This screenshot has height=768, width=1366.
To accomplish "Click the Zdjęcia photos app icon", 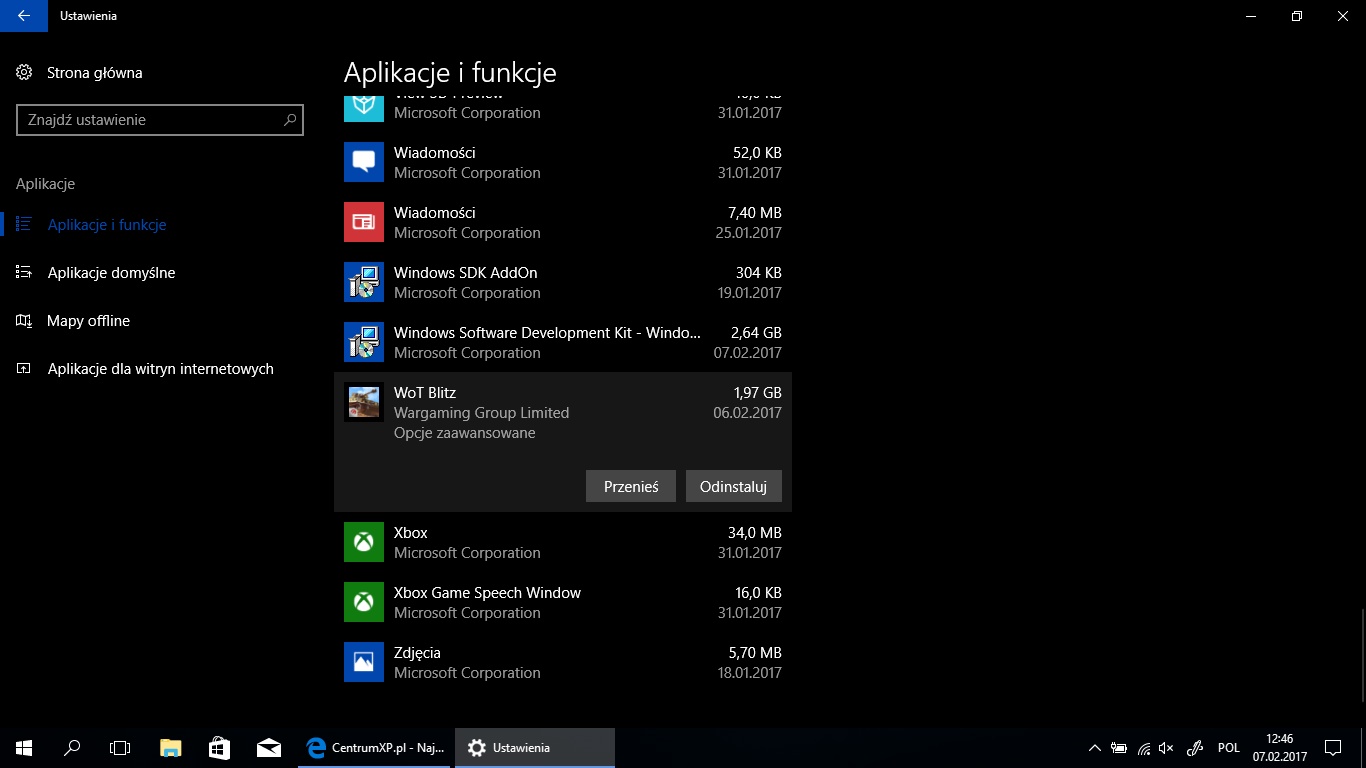I will (364, 662).
